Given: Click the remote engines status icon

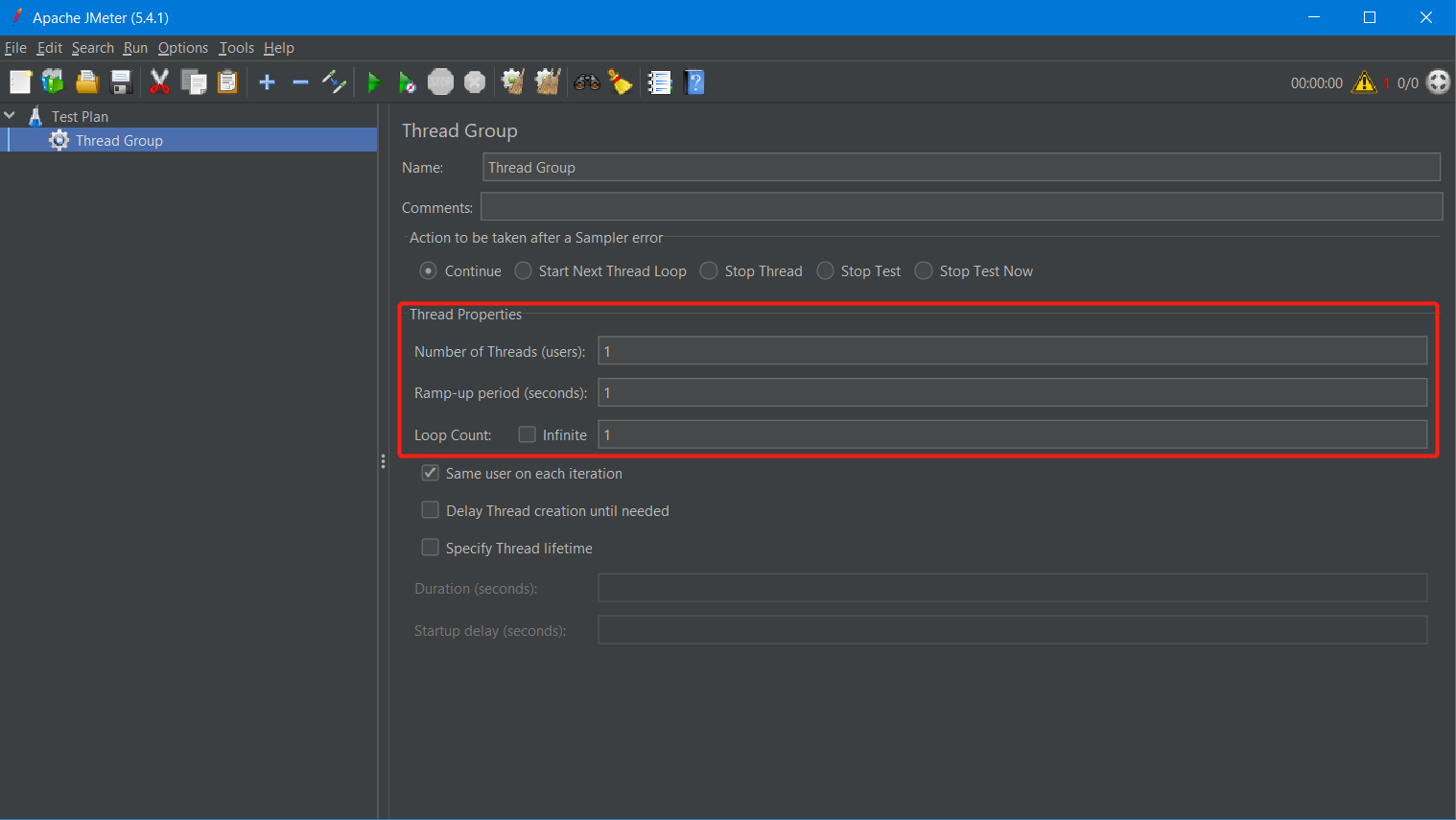Looking at the screenshot, I should (1439, 82).
